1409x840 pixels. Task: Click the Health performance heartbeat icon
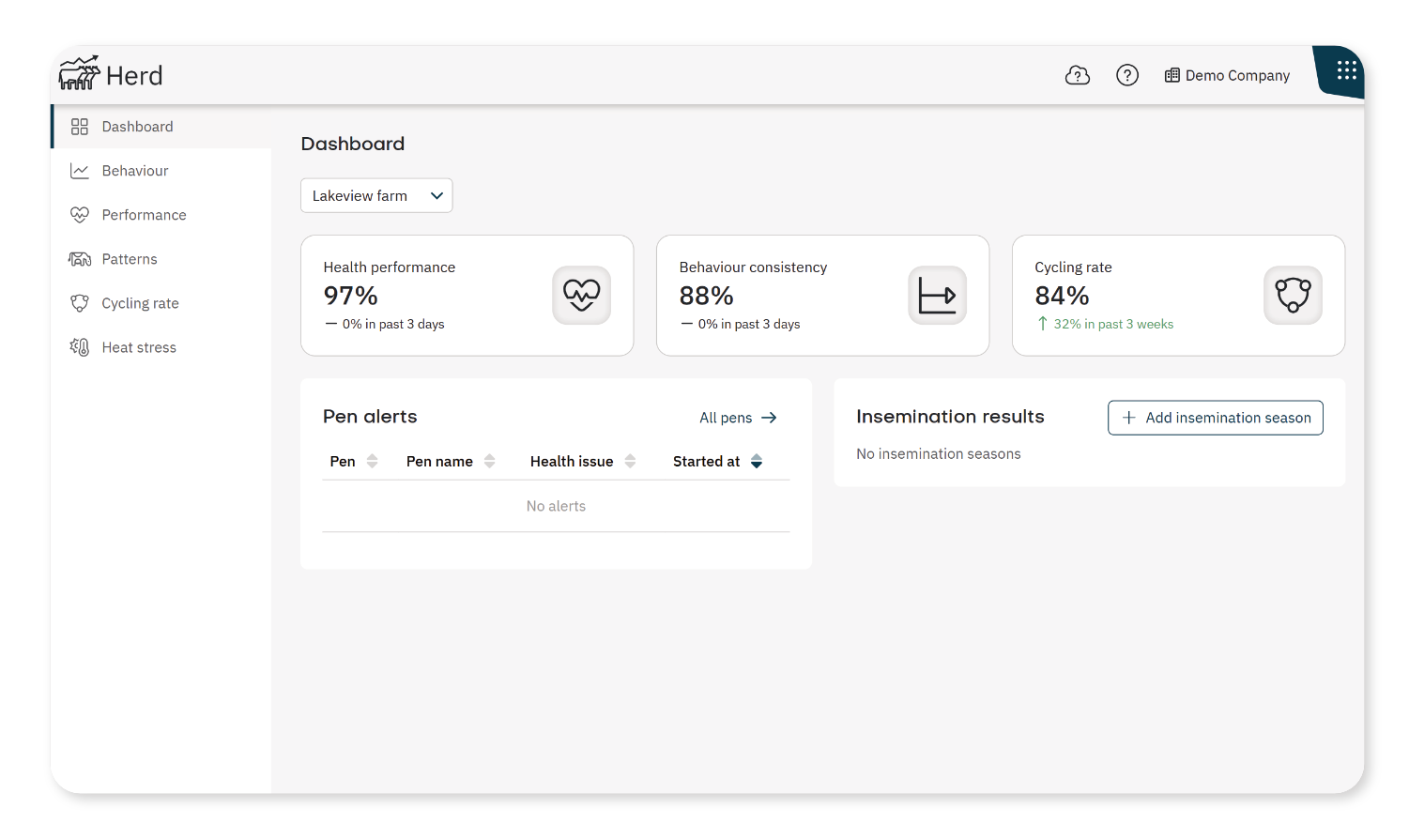(582, 296)
